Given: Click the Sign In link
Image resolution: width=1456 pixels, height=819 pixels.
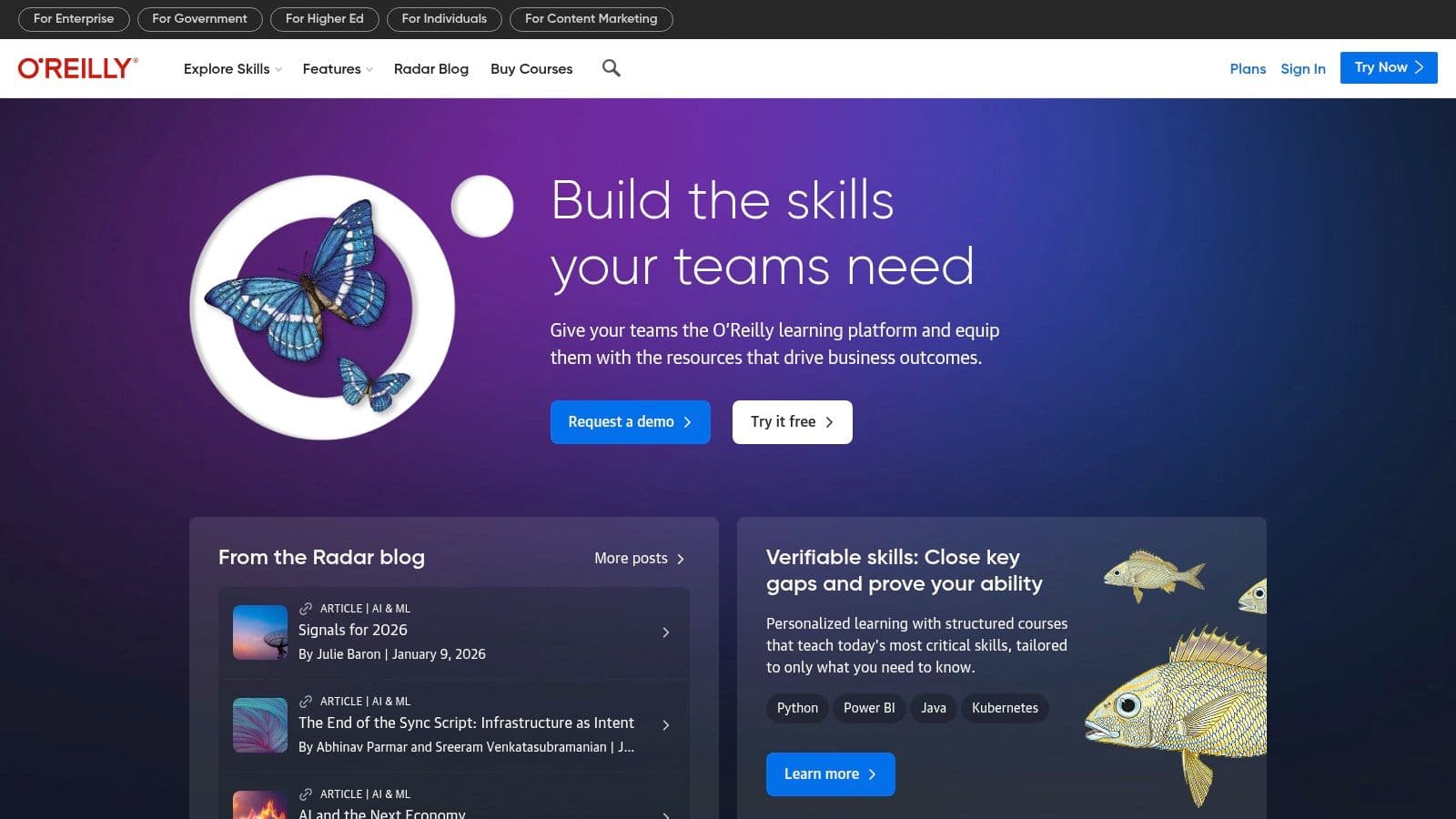Looking at the screenshot, I should tap(1303, 68).
